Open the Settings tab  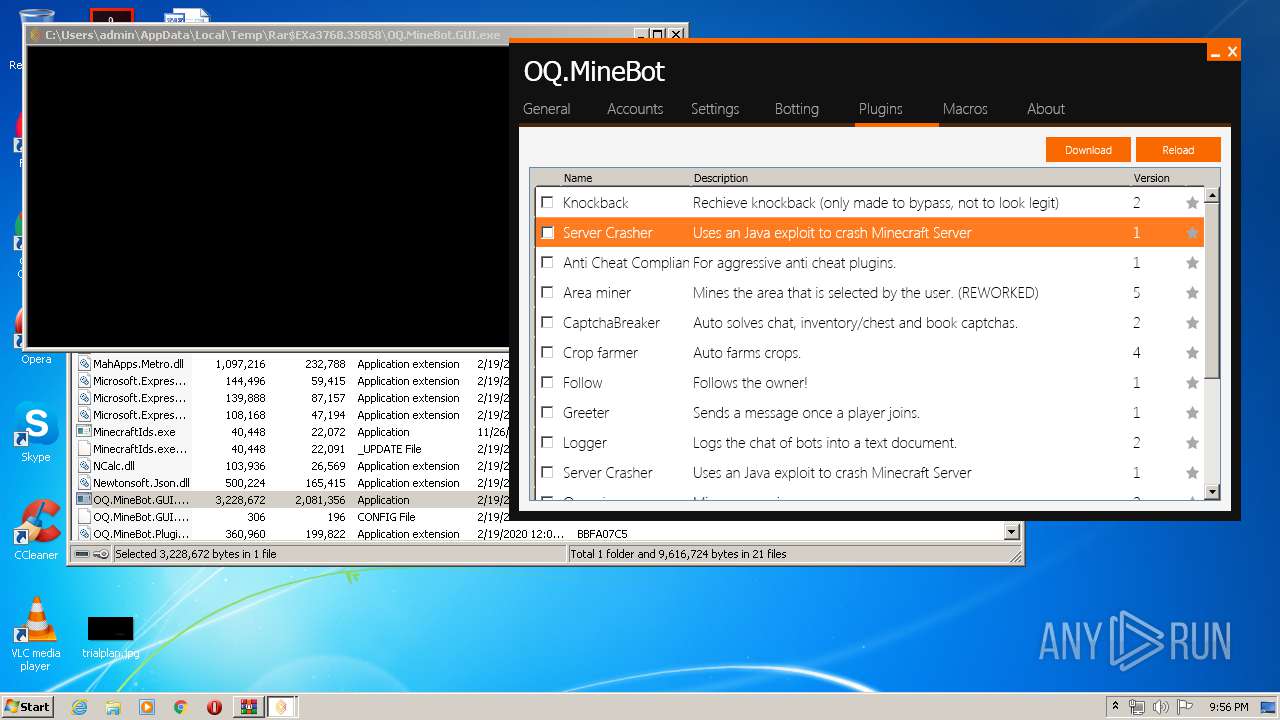(715, 109)
